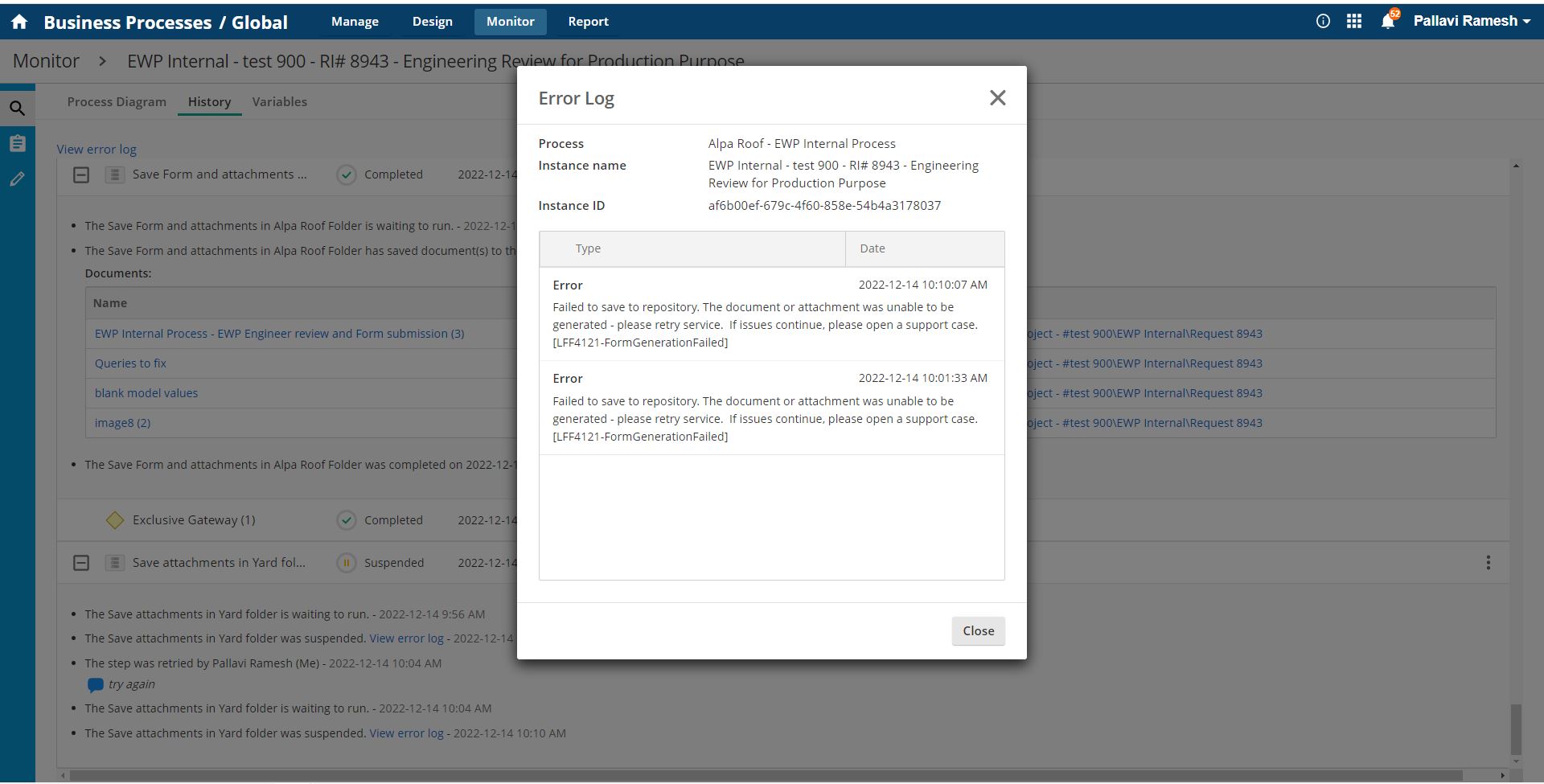Click the search icon in left sidebar
This screenshot has height=784, width=1544.
[17, 109]
